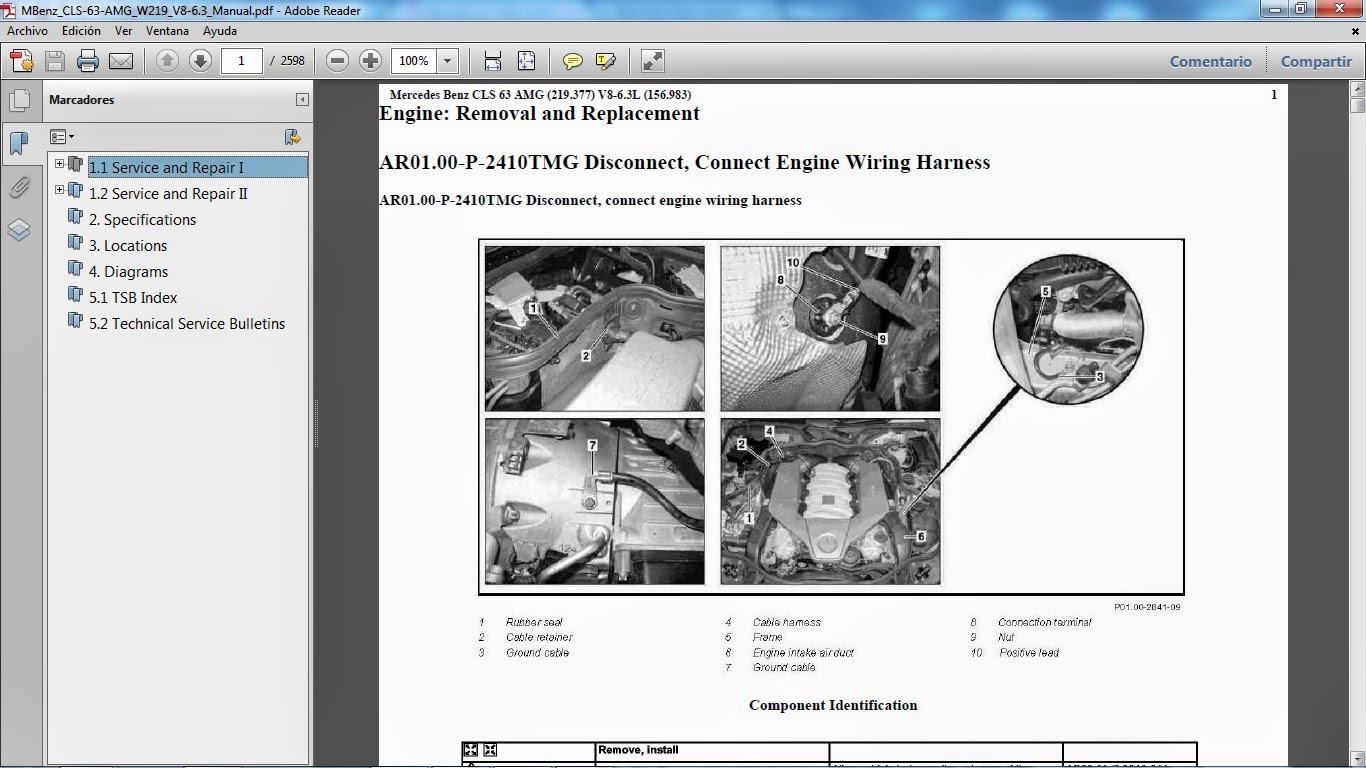
Task: Print the manual using the printer icon
Action: coord(88,61)
